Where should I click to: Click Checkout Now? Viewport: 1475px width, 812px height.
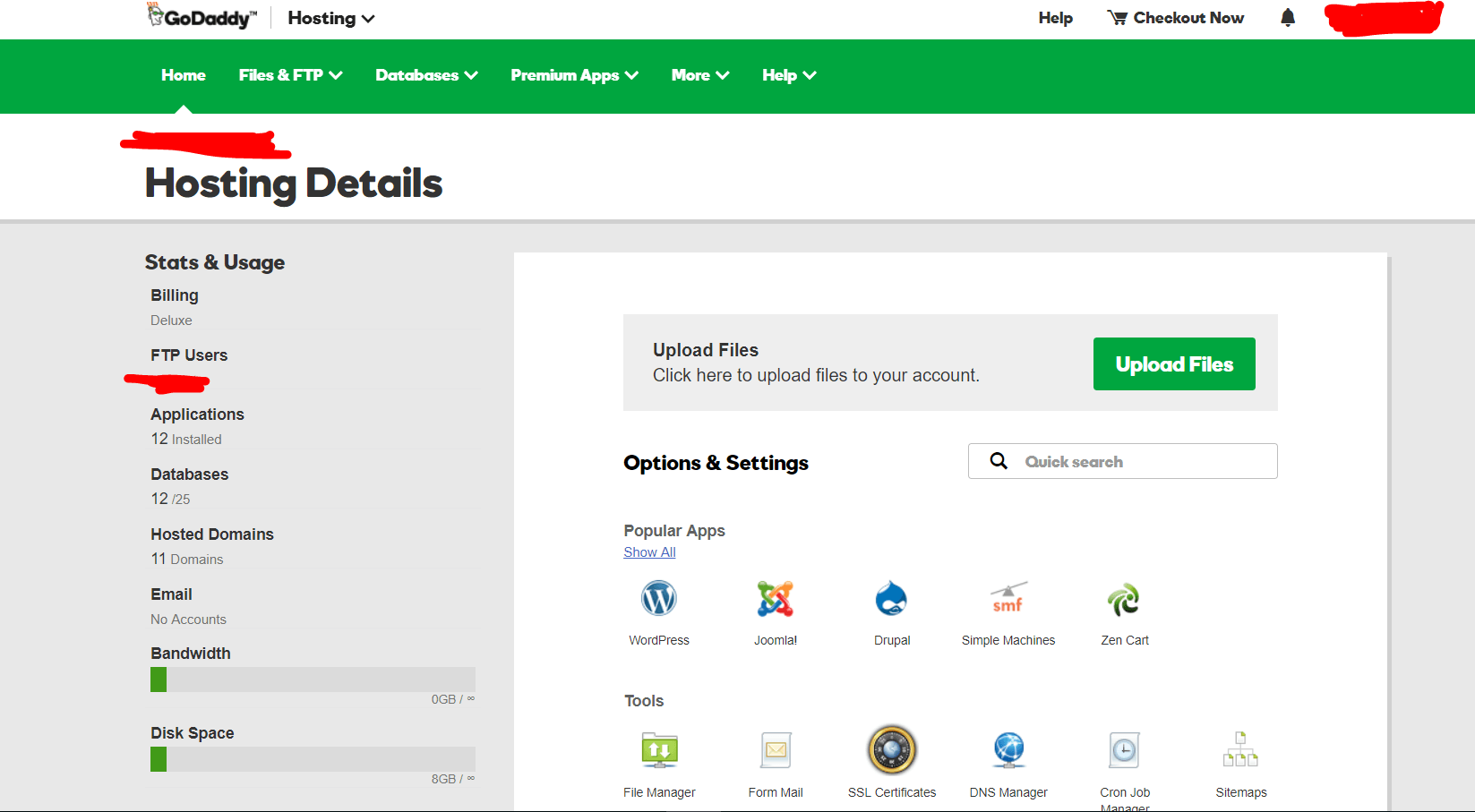pyautogui.click(x=1188, y=18)
